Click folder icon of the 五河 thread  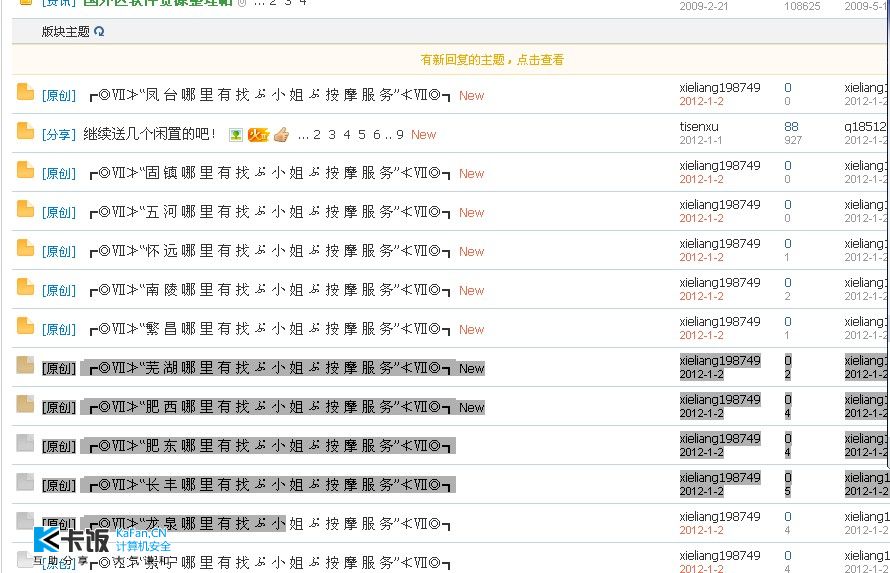point(25,209)
